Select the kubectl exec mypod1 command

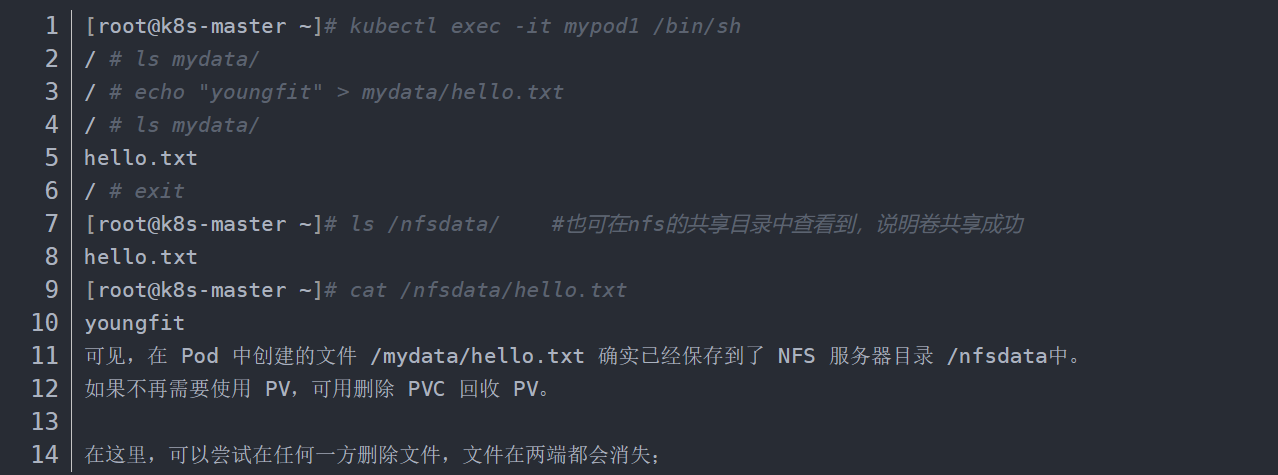point(545,26)
